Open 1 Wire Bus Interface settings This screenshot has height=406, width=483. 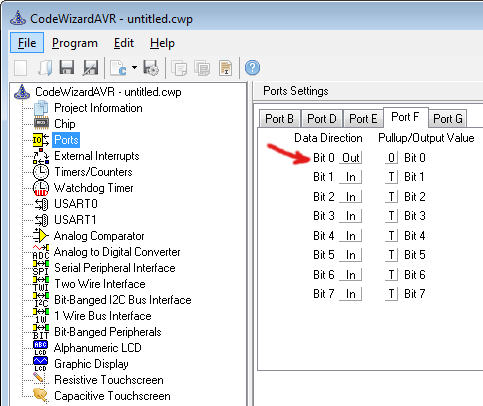point(103,316)
